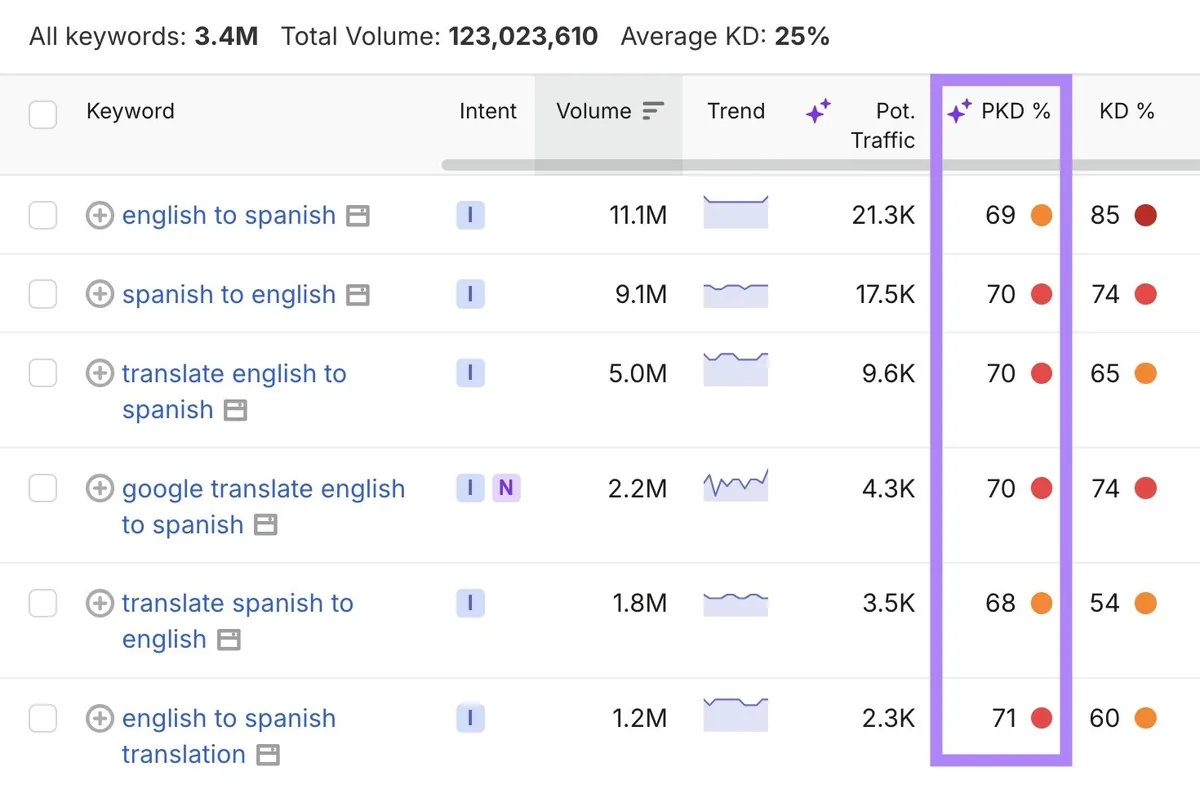Click the KD % column header
The image size is (1200, 789).
click(x=1127, y=111)
